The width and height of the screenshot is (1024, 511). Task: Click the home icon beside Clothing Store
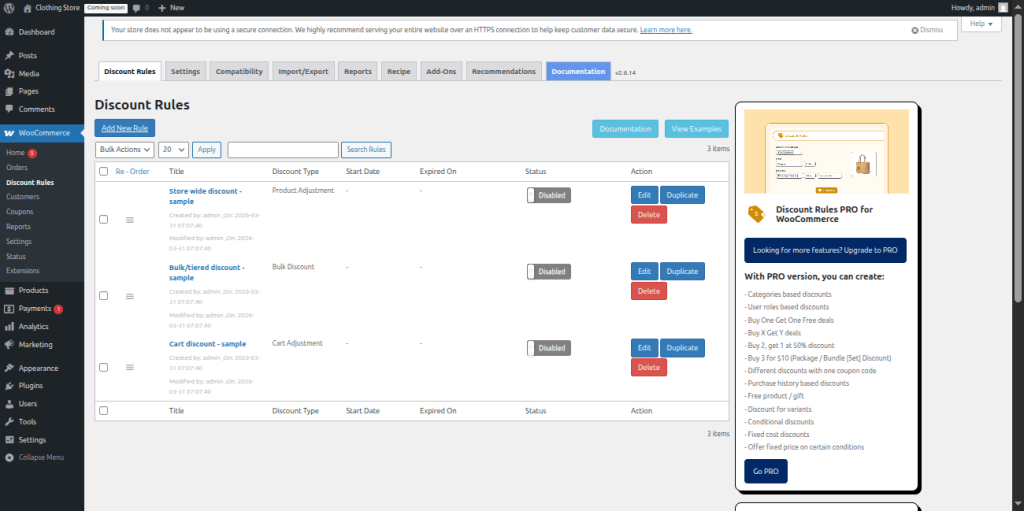[27, 8]
